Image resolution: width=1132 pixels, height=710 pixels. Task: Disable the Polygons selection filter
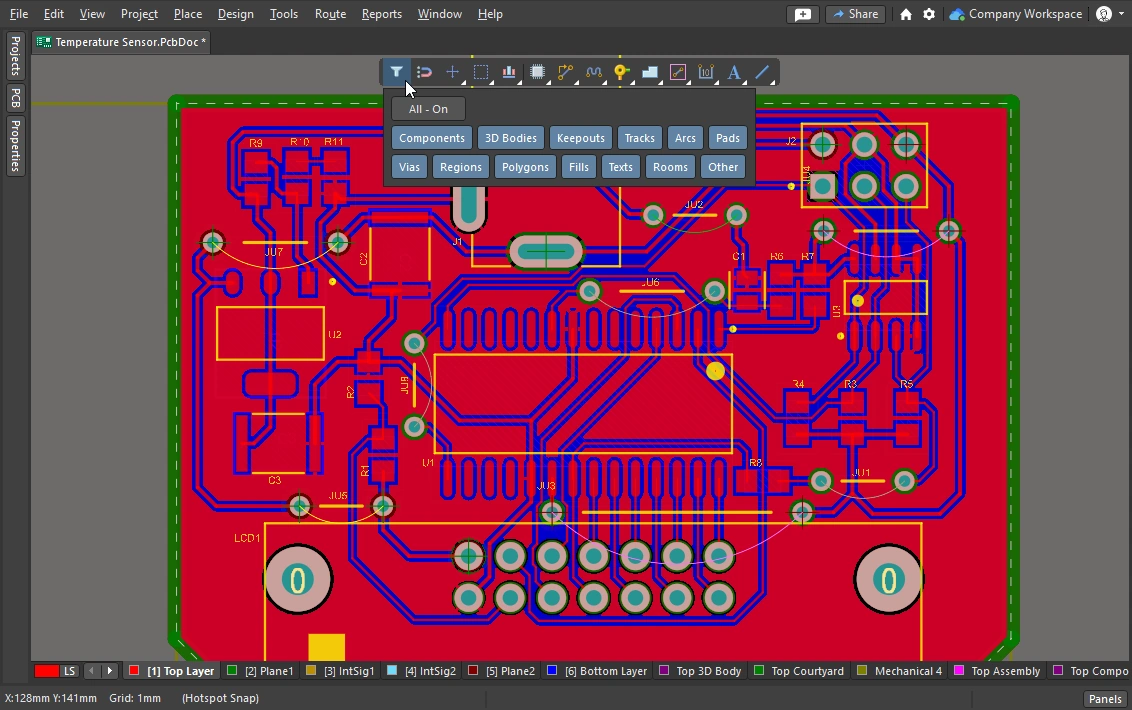pos(525,167)
